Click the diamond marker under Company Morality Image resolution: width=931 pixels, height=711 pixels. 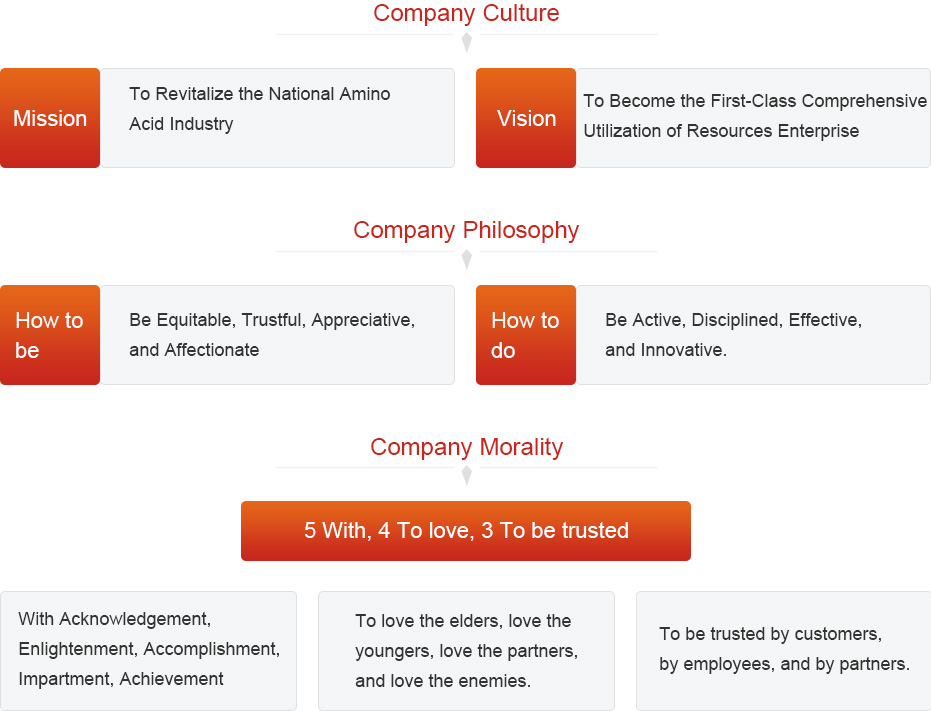coord(466,476)
